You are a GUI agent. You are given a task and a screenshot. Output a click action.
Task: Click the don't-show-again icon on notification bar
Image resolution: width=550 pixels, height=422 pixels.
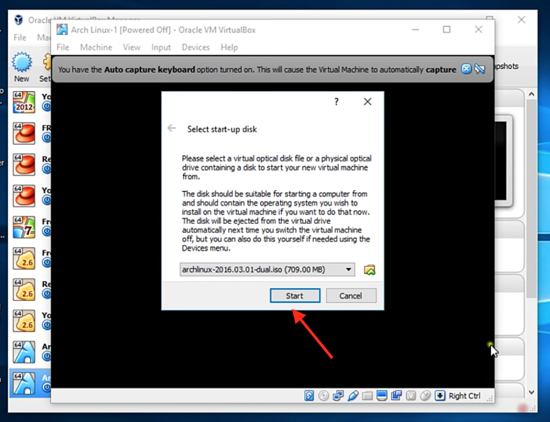click(x=479, y=69)
